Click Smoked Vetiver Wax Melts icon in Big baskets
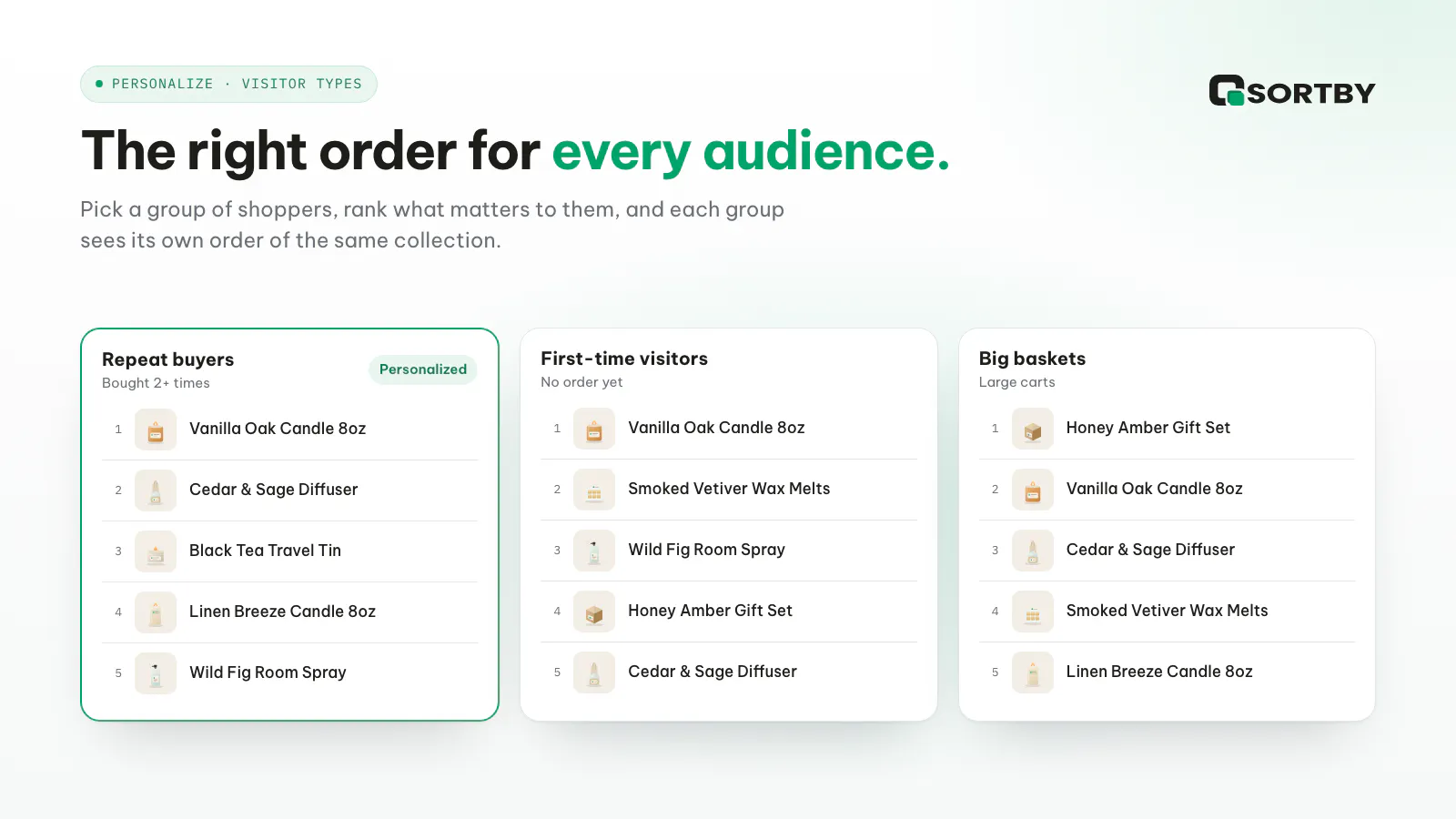1456x819 pixels. click(x=1033, y=612)
